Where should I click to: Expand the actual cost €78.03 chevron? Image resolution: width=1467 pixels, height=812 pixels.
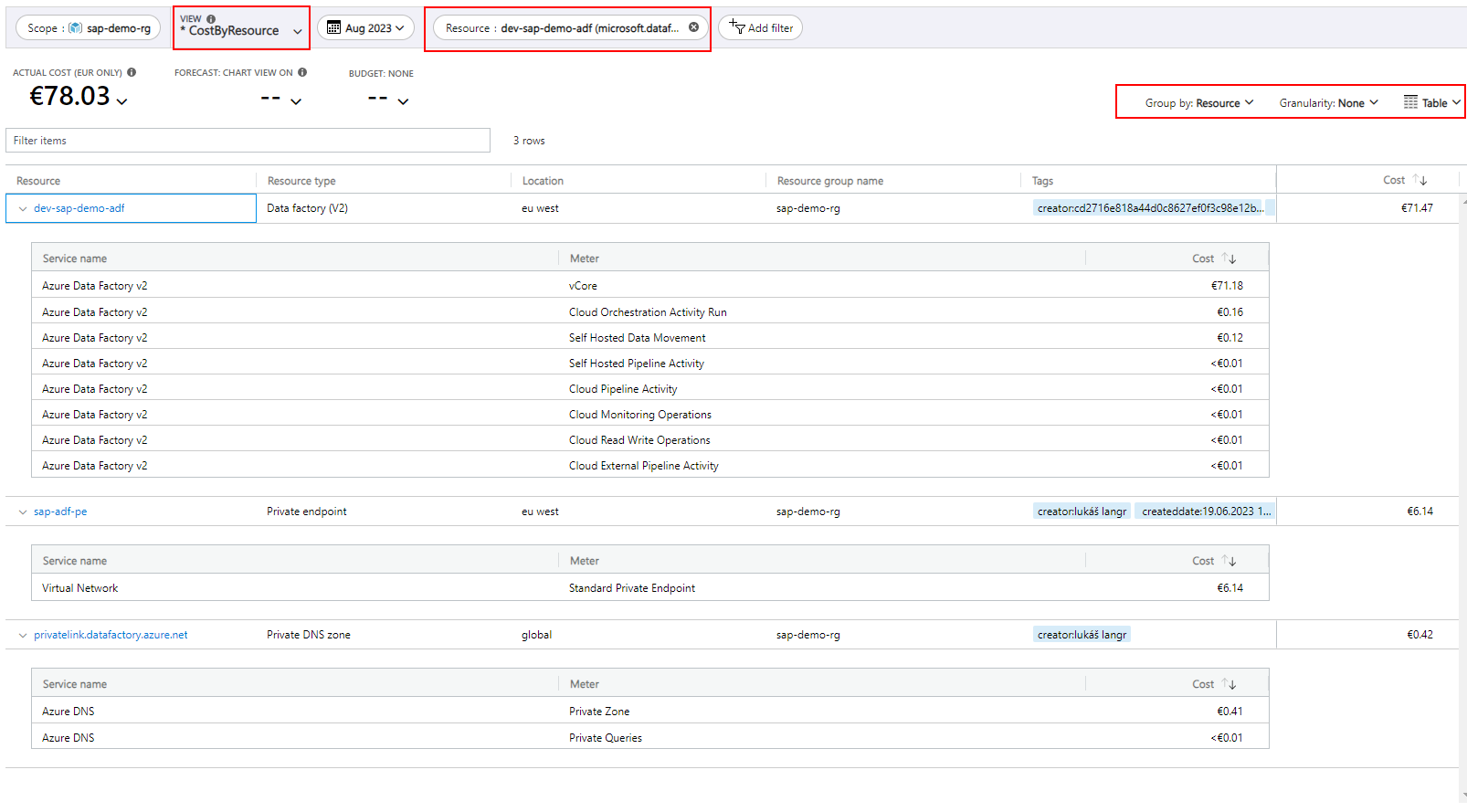pyautogui.click(x=122, y=100)
